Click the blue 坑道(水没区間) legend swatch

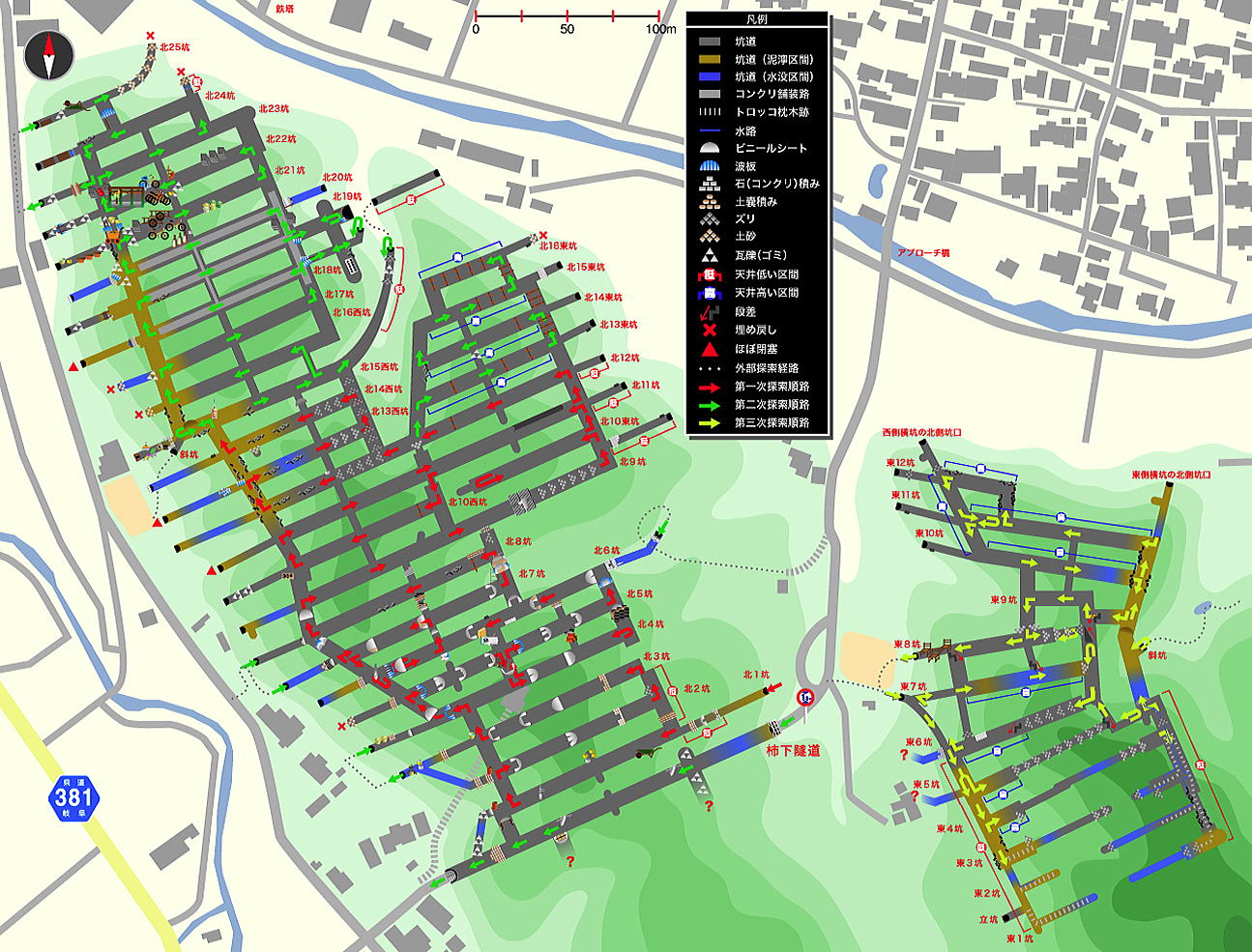(x=710, y=76)
